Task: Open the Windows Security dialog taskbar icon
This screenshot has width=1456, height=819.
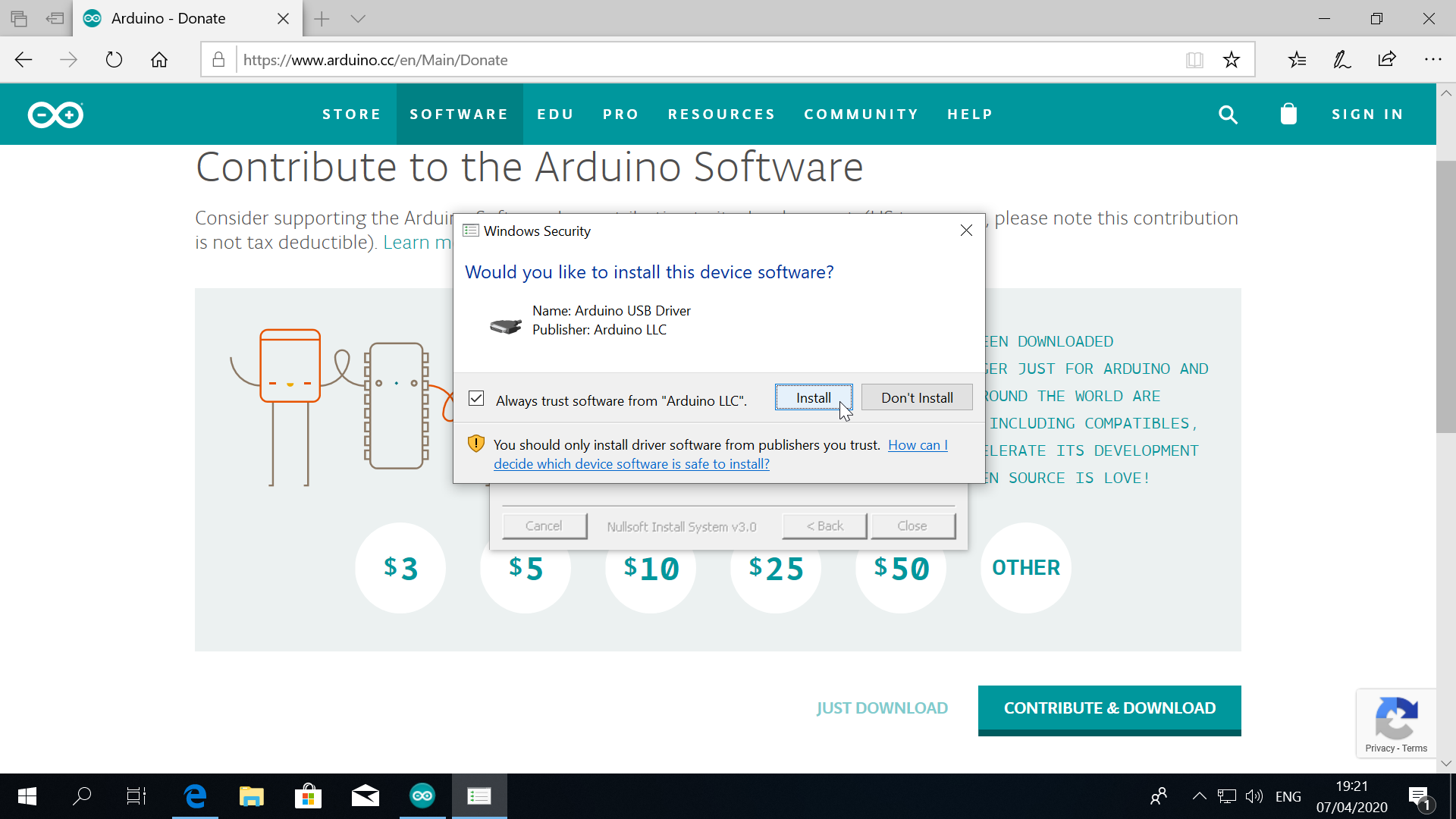Action: coord(479,796)
